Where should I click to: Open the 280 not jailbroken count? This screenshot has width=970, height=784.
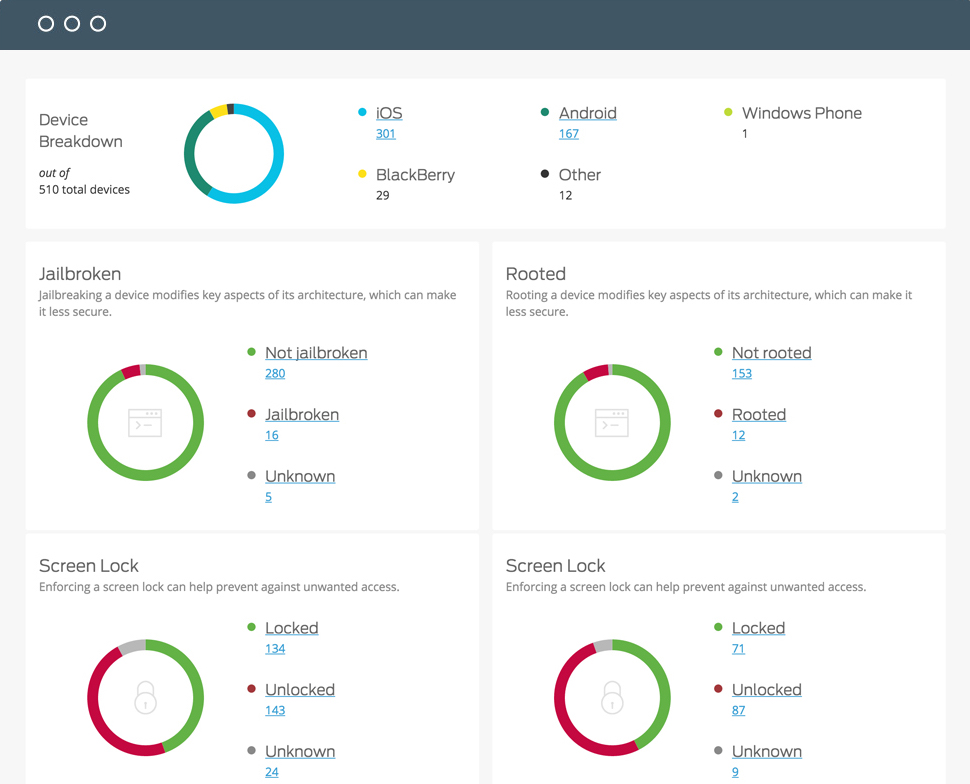point(275,373)
